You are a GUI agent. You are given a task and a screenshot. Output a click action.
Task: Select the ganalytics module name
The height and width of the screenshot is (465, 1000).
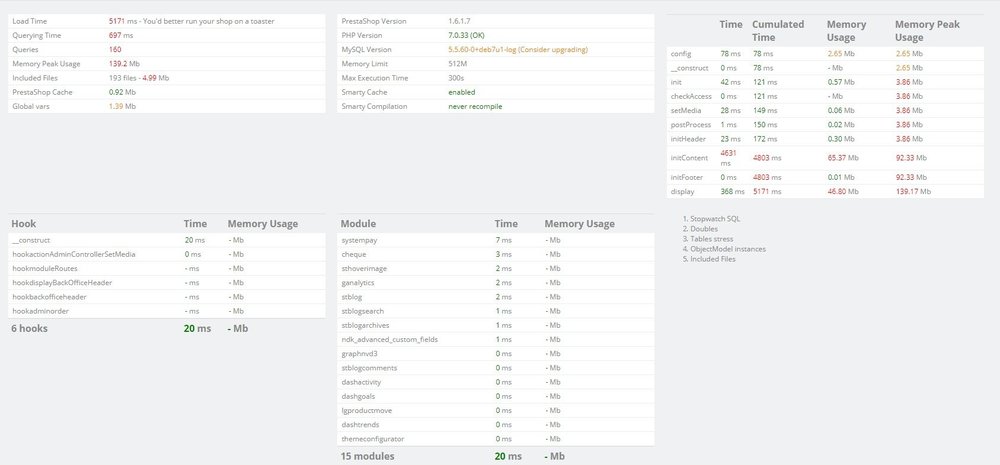(x=360, y=283)
